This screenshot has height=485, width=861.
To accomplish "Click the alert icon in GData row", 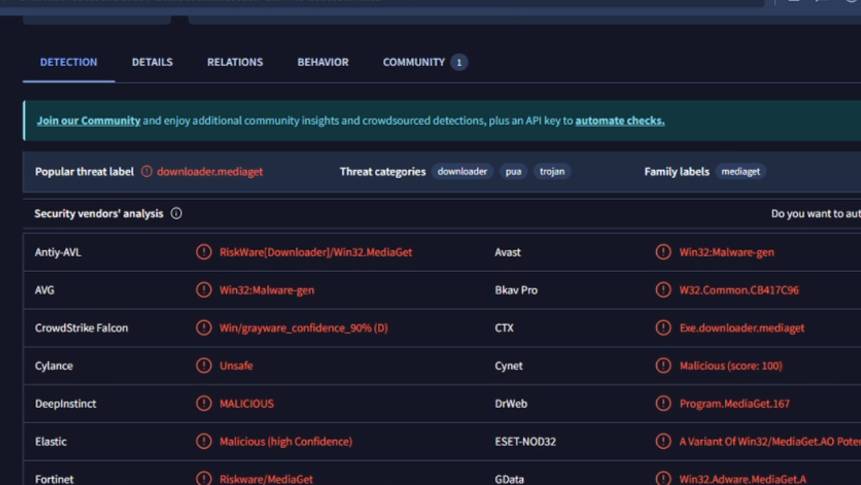I will (x=663, y=478).
